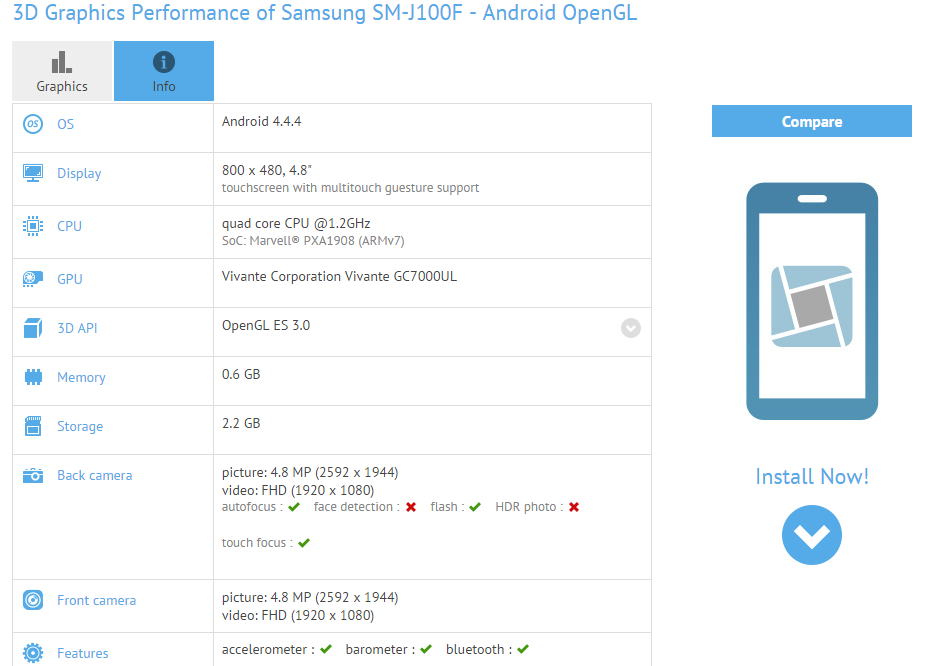
Task: Click the phone illustration image
Action: pos(811,301)
